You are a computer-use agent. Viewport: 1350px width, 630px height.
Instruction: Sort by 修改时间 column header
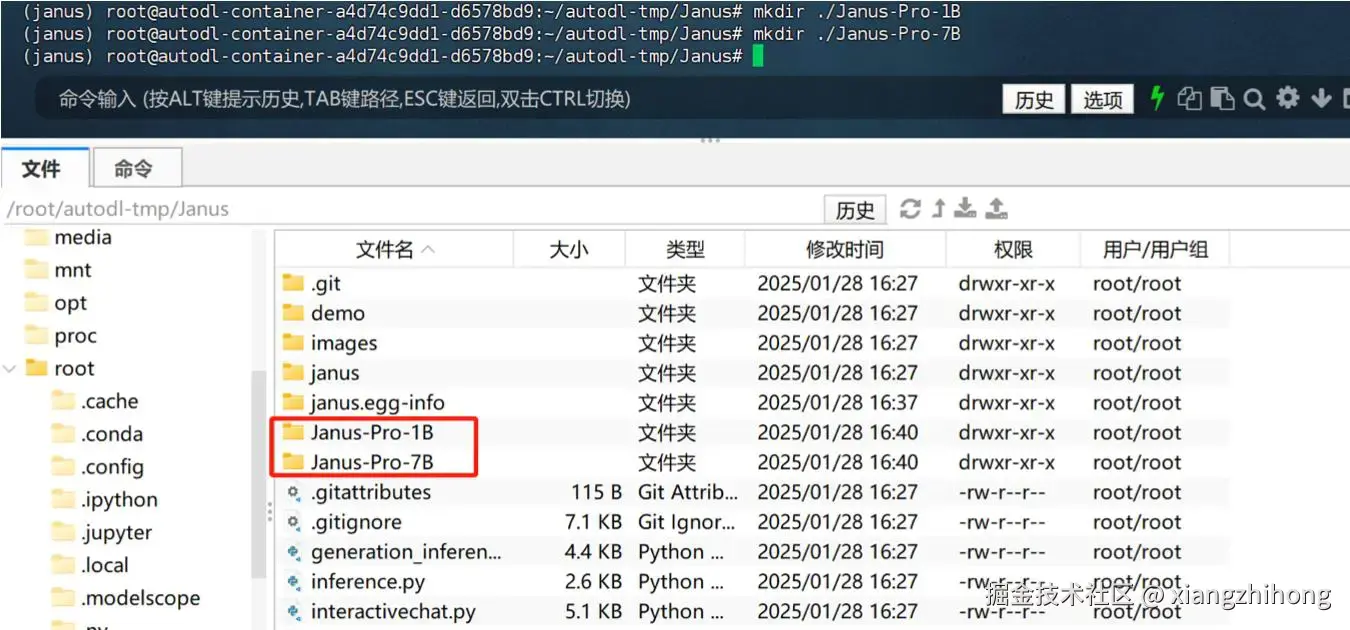pyautogui.click(x=845, y=249)
